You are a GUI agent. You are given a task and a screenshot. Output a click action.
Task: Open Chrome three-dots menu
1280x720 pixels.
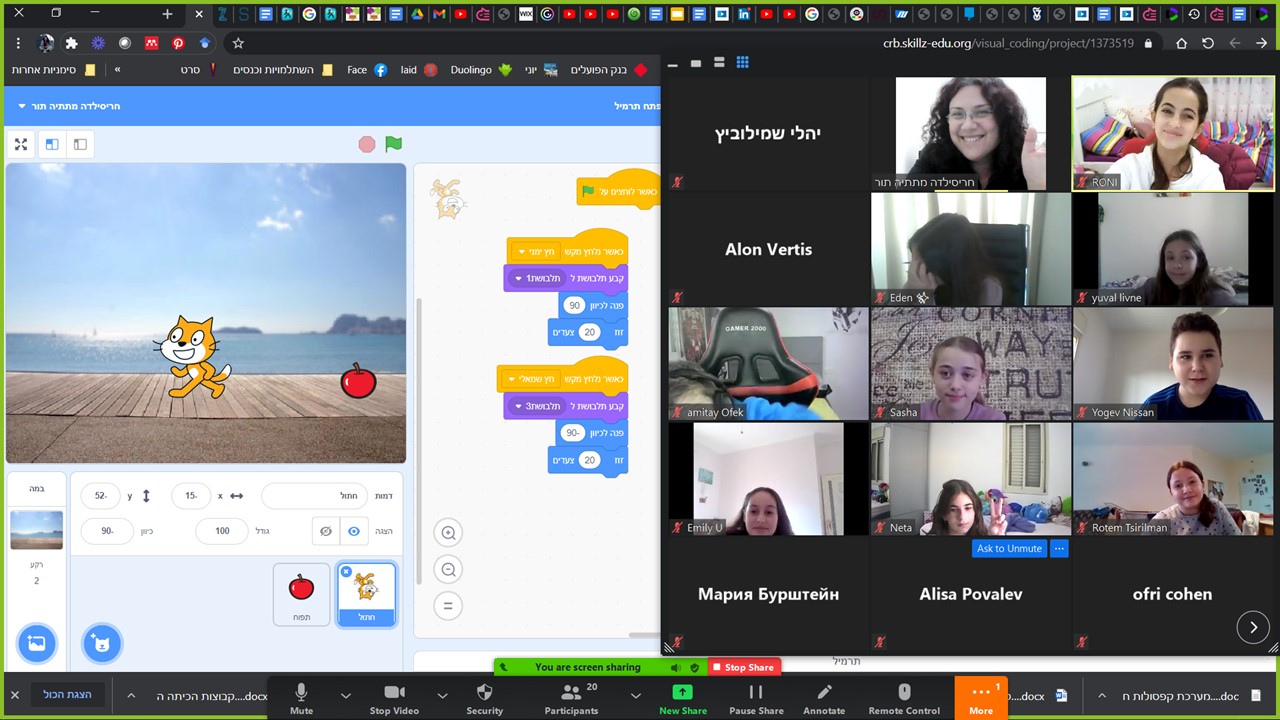[18, 43]
